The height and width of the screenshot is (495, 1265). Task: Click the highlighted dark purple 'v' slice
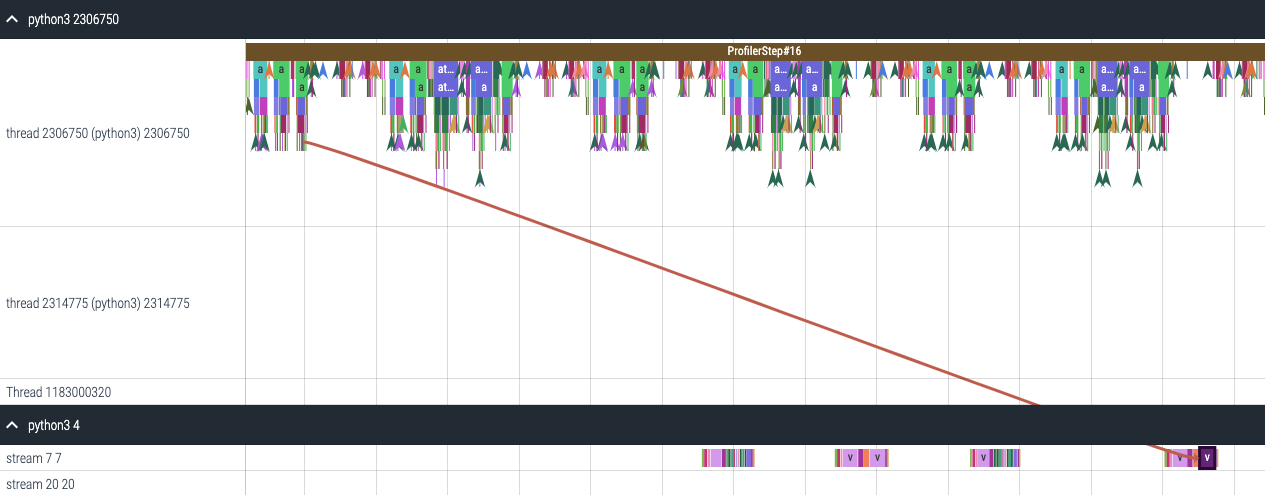pyautogui.click(x=1207, y=458)
